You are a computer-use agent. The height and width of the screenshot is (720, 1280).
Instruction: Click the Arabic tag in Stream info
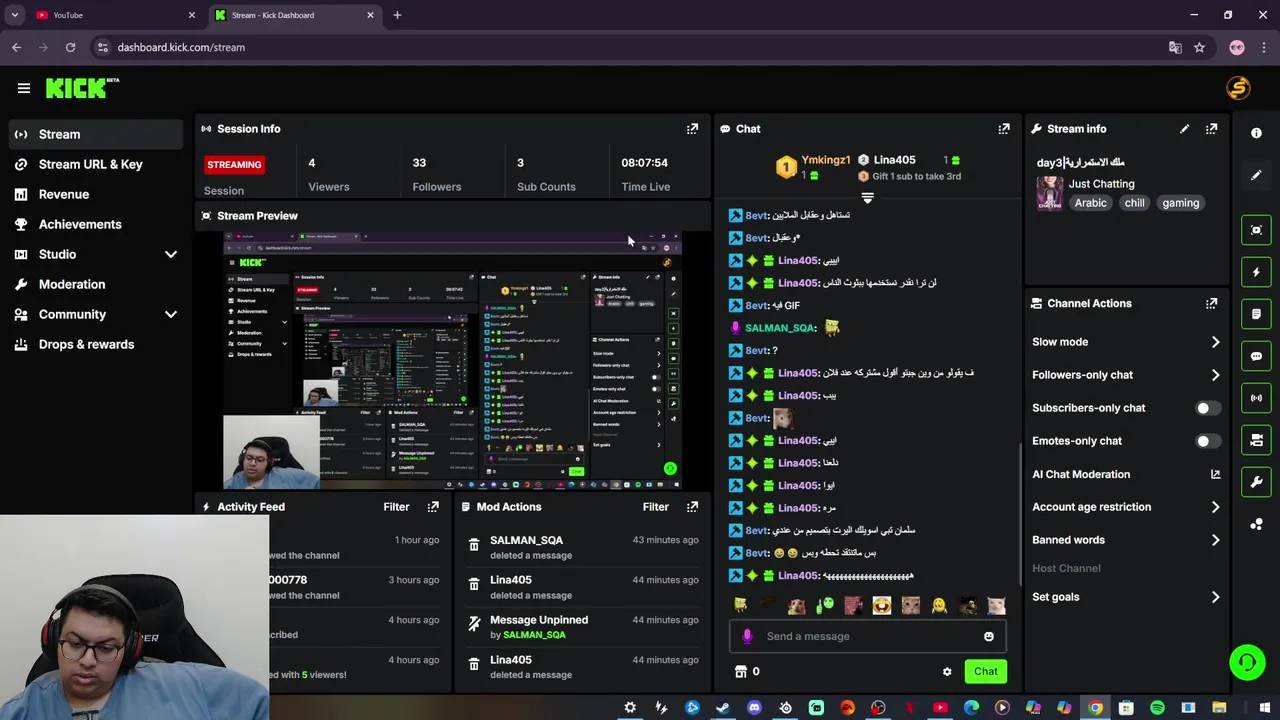coord(1090,203)
